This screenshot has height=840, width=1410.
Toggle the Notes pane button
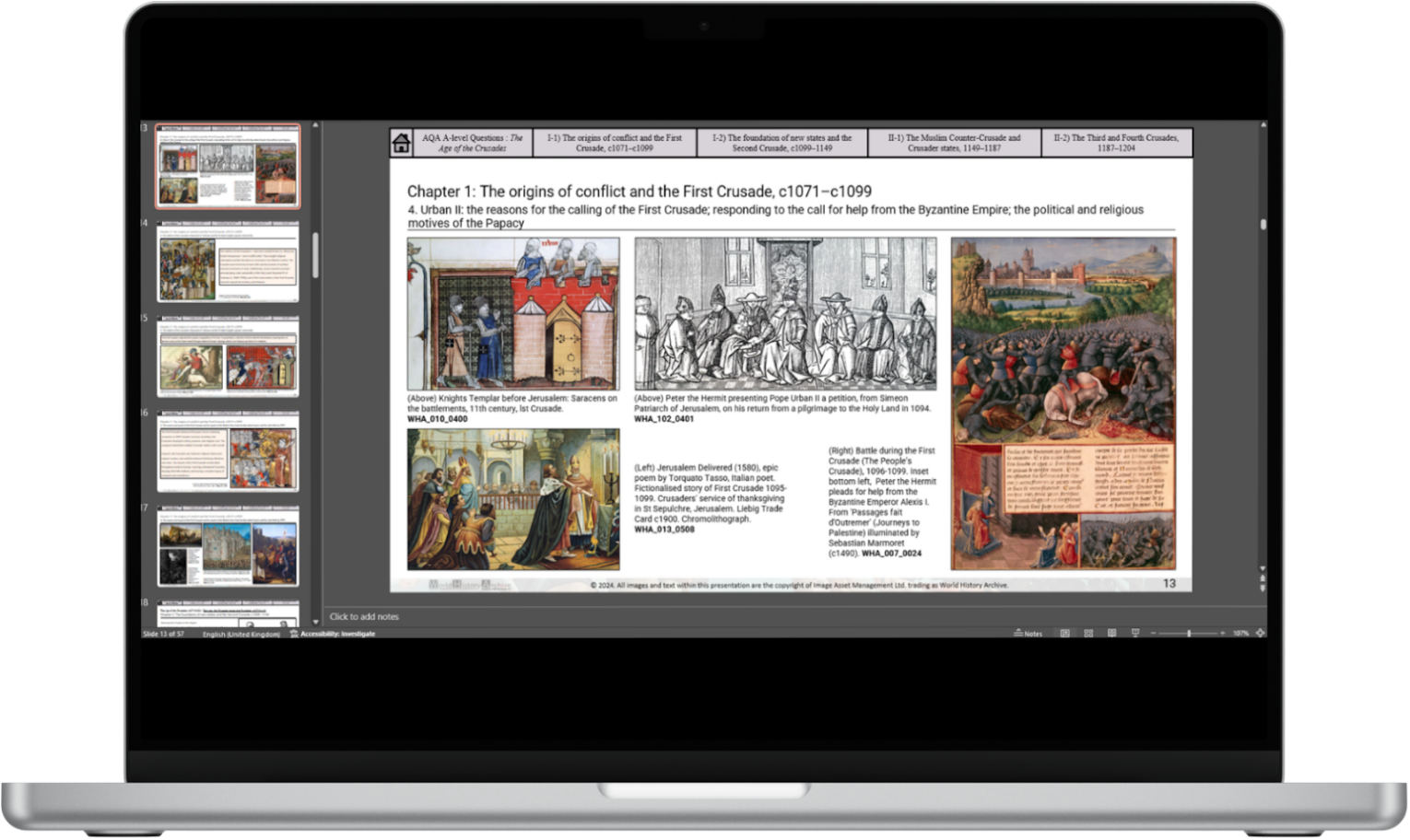1028,634
